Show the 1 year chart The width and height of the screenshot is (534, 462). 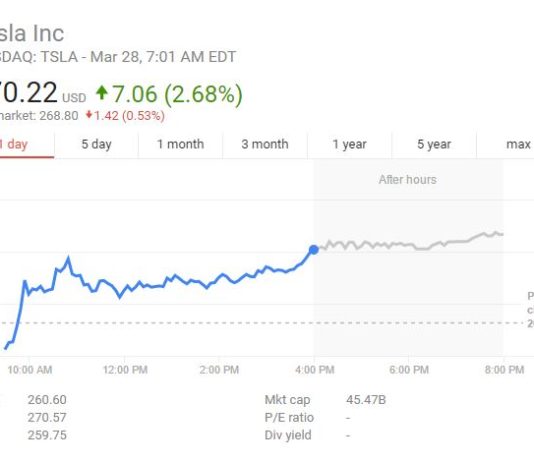tap(349, 145)
